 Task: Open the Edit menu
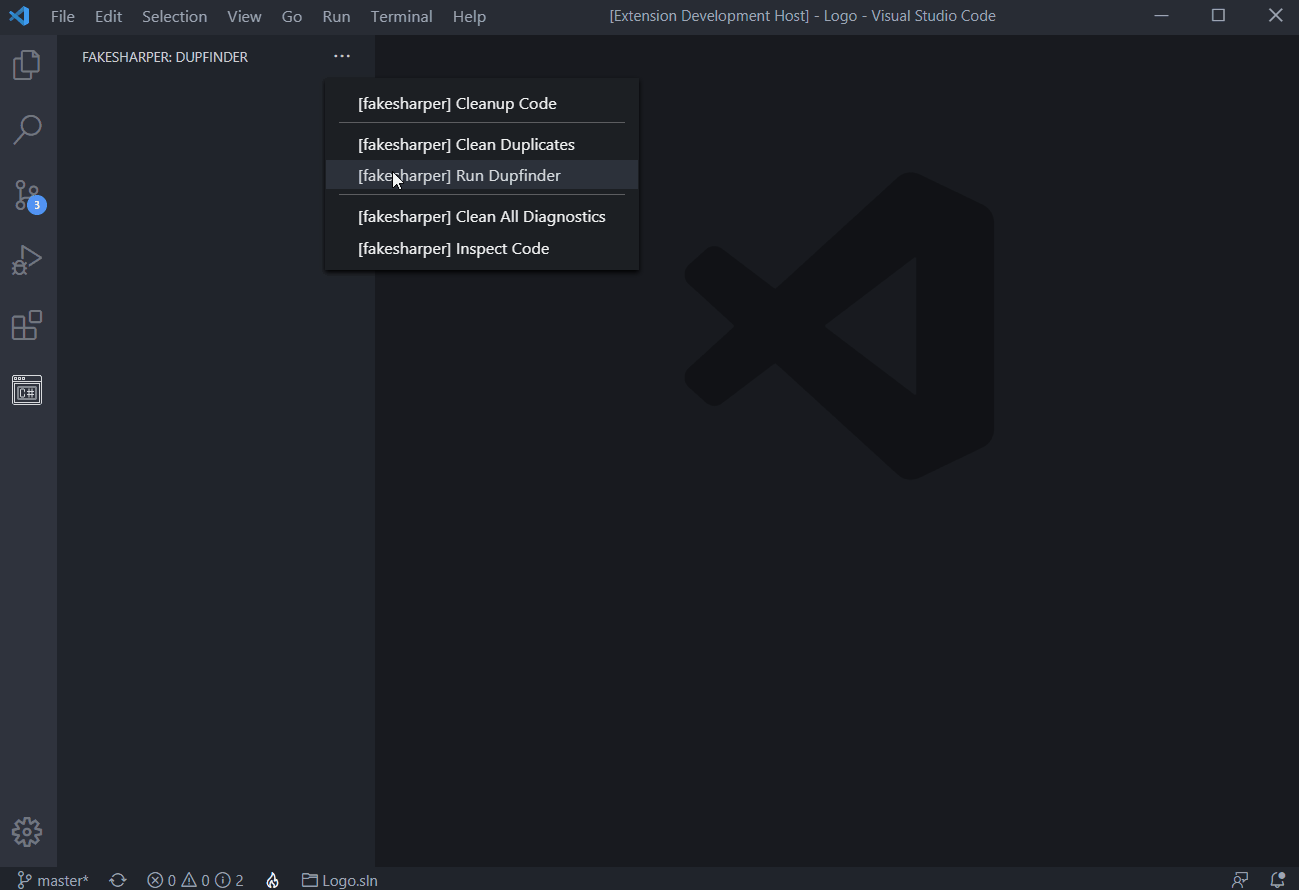[109, 16]
